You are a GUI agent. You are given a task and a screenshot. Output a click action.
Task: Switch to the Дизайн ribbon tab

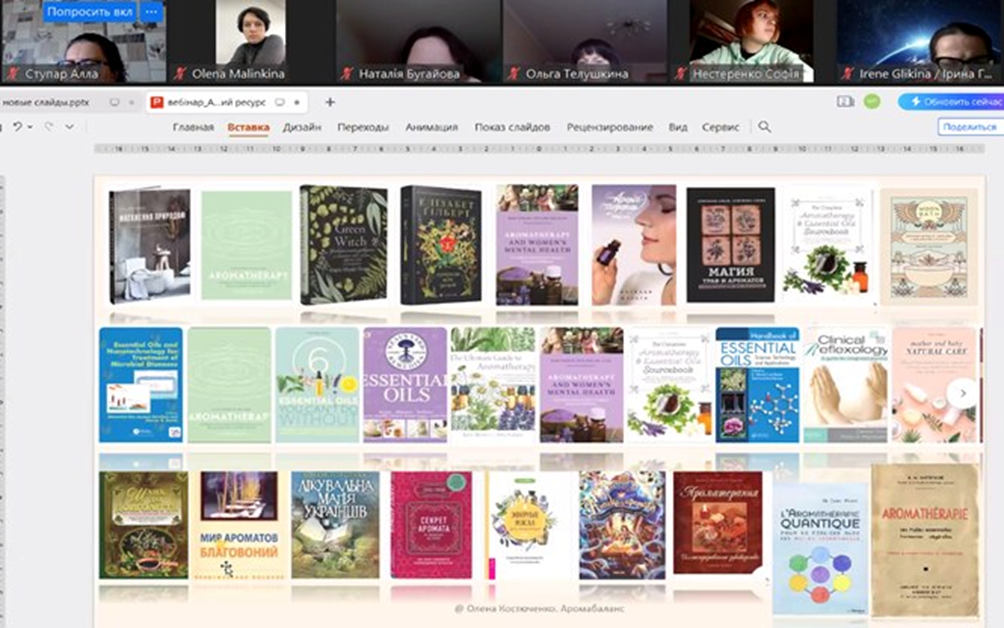pyautogui.click(x=301, y=127)
